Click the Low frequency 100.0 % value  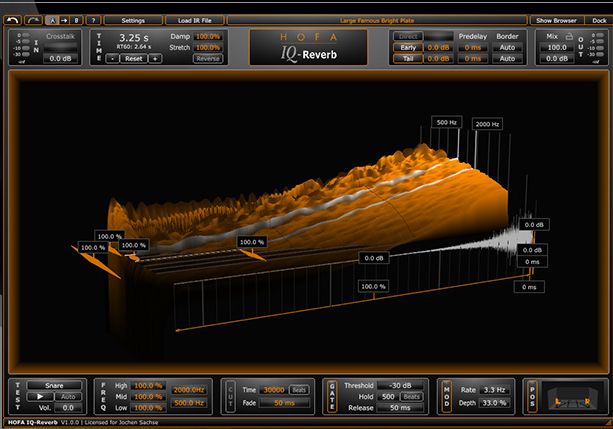[x=148, y=407]
